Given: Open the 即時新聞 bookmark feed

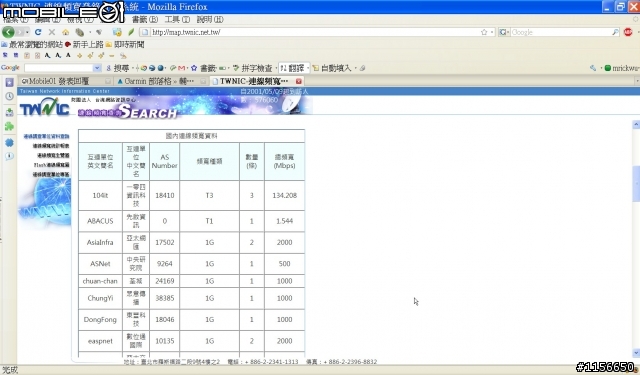Looking at the screenshot, I should point(125,44).
